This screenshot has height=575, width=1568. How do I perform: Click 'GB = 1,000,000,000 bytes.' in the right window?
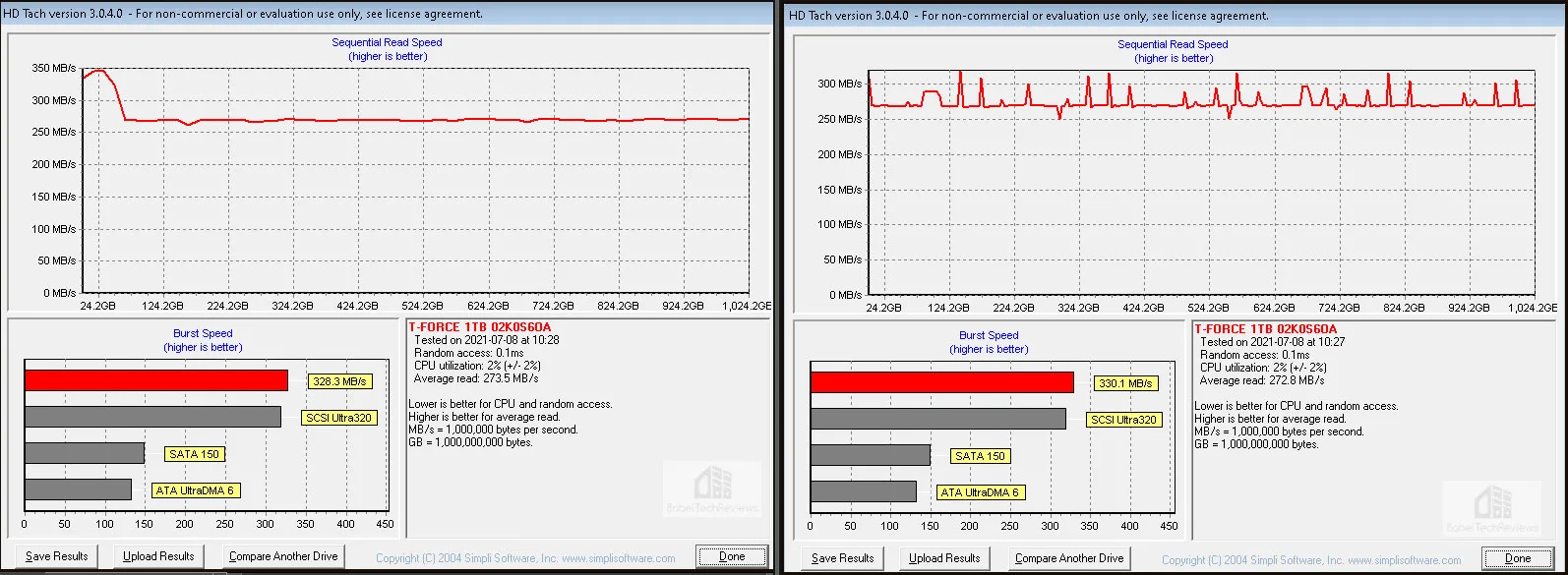(1256, 444)
